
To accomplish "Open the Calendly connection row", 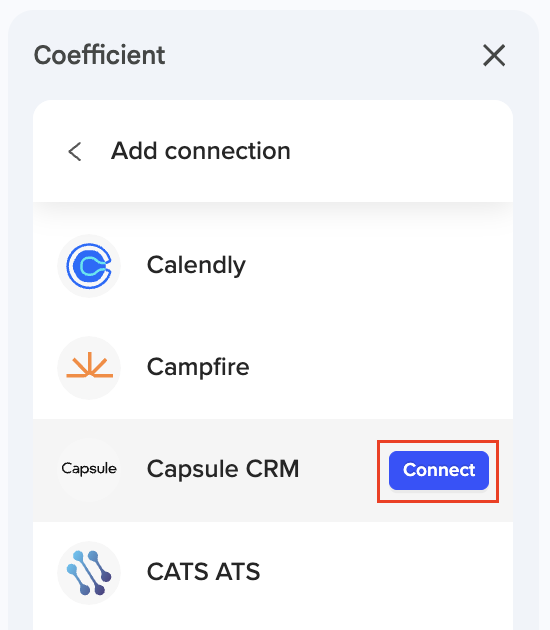I will [273, 266].
